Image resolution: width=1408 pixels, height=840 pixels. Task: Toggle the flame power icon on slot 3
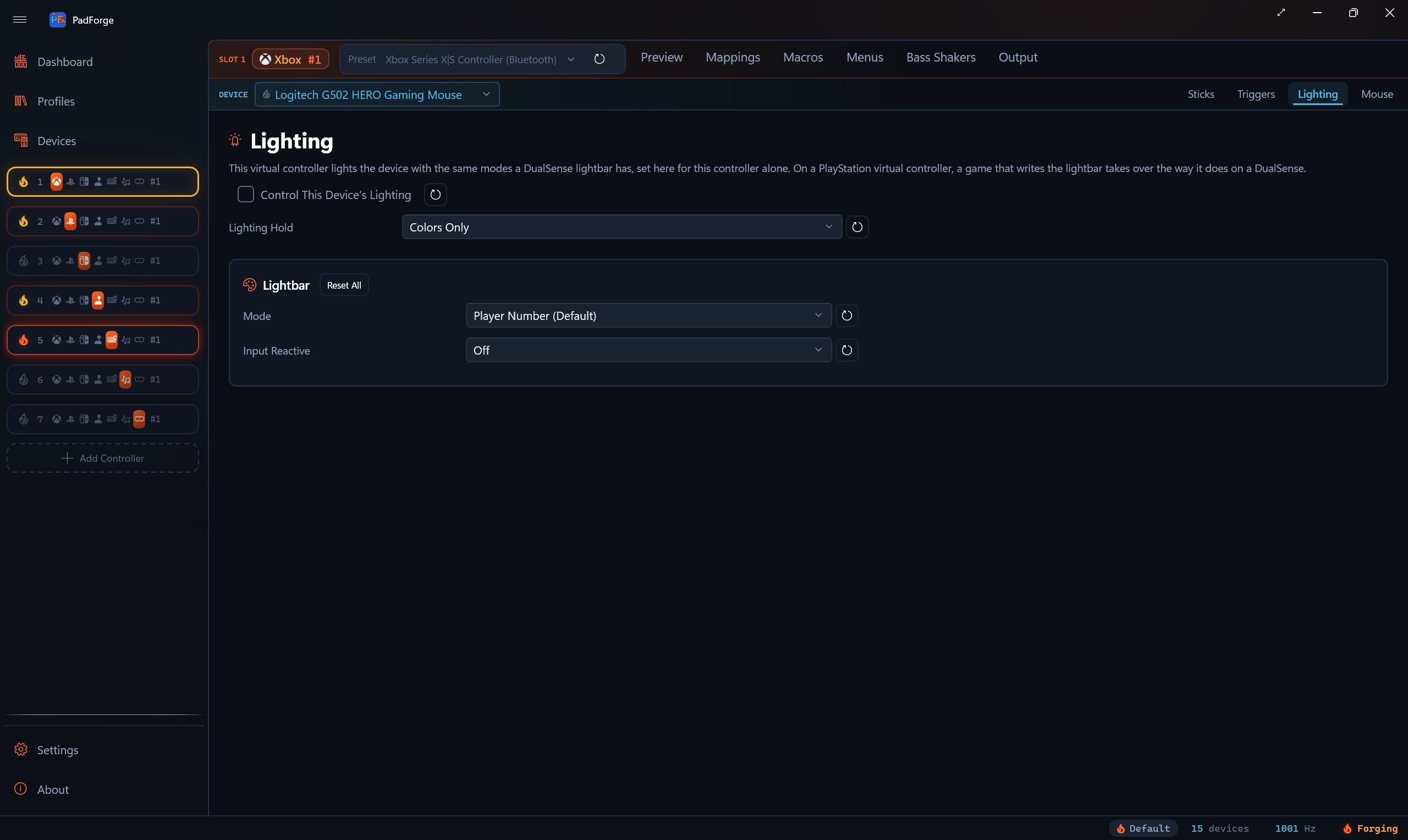click(x=23, y=261)
